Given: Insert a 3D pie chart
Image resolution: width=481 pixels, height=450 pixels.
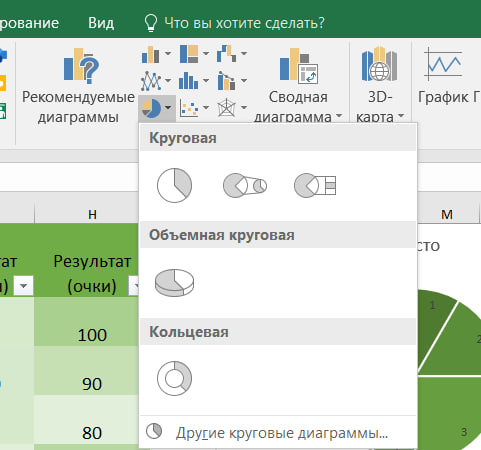Looking at the screenshot, I should click(174, 283).
